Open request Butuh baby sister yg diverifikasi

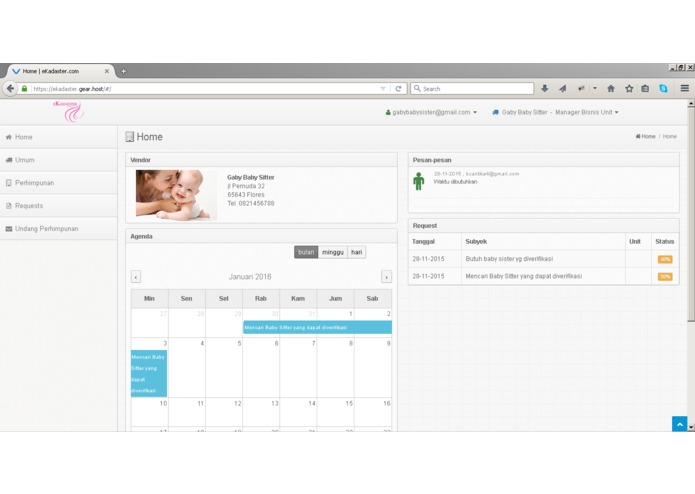[509, 259]
